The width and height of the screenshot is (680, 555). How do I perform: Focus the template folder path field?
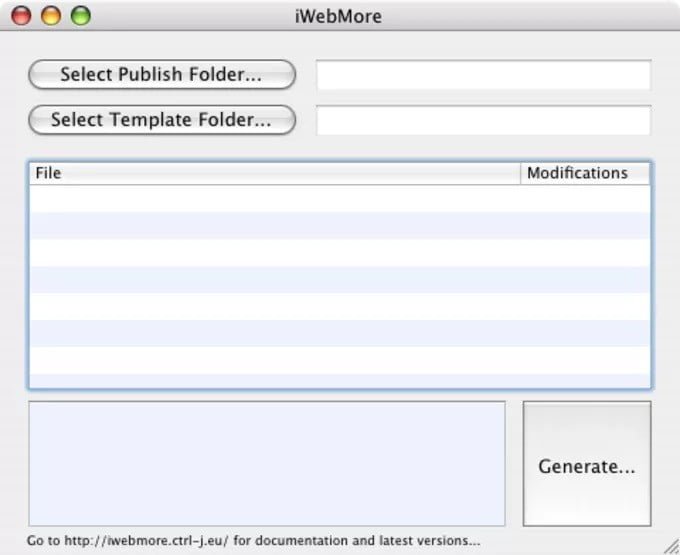pos(483,120)
